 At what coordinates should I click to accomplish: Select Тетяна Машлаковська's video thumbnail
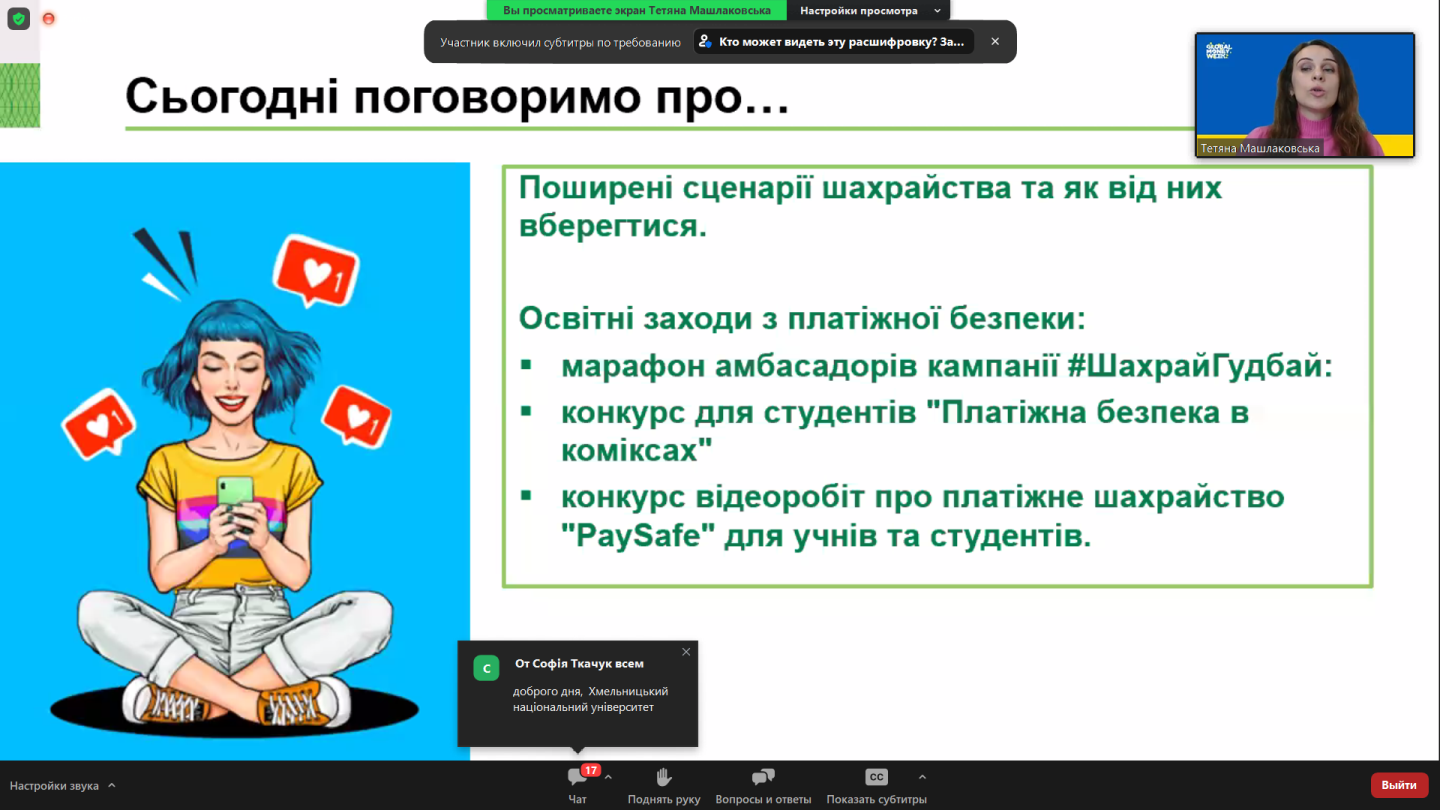pos(1304,95)
